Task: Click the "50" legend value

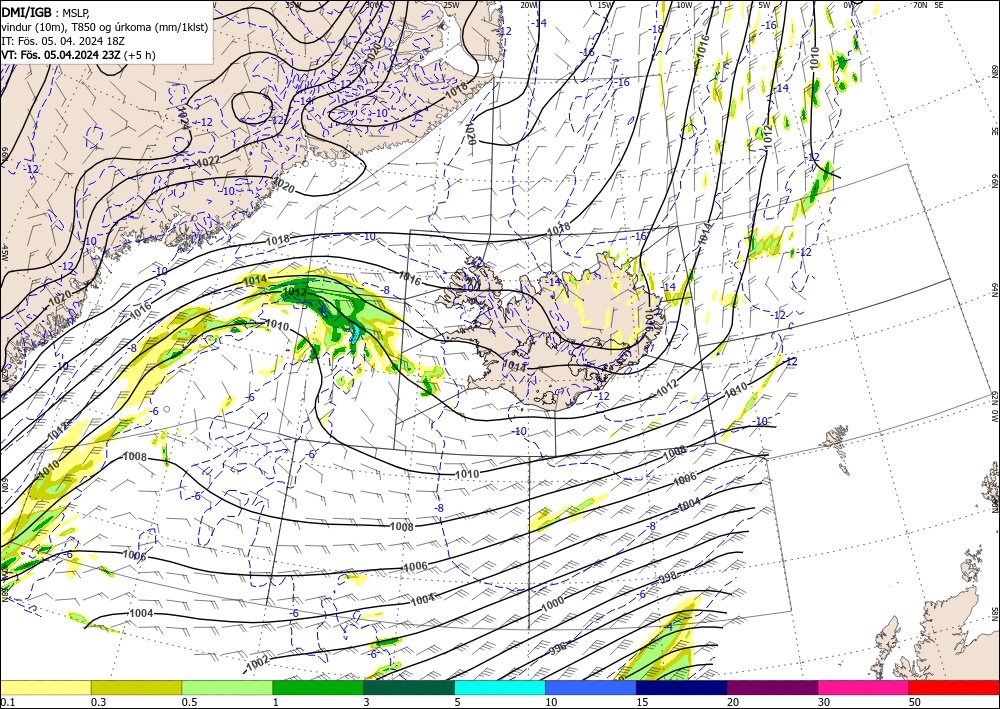Action: coord(915,702)
